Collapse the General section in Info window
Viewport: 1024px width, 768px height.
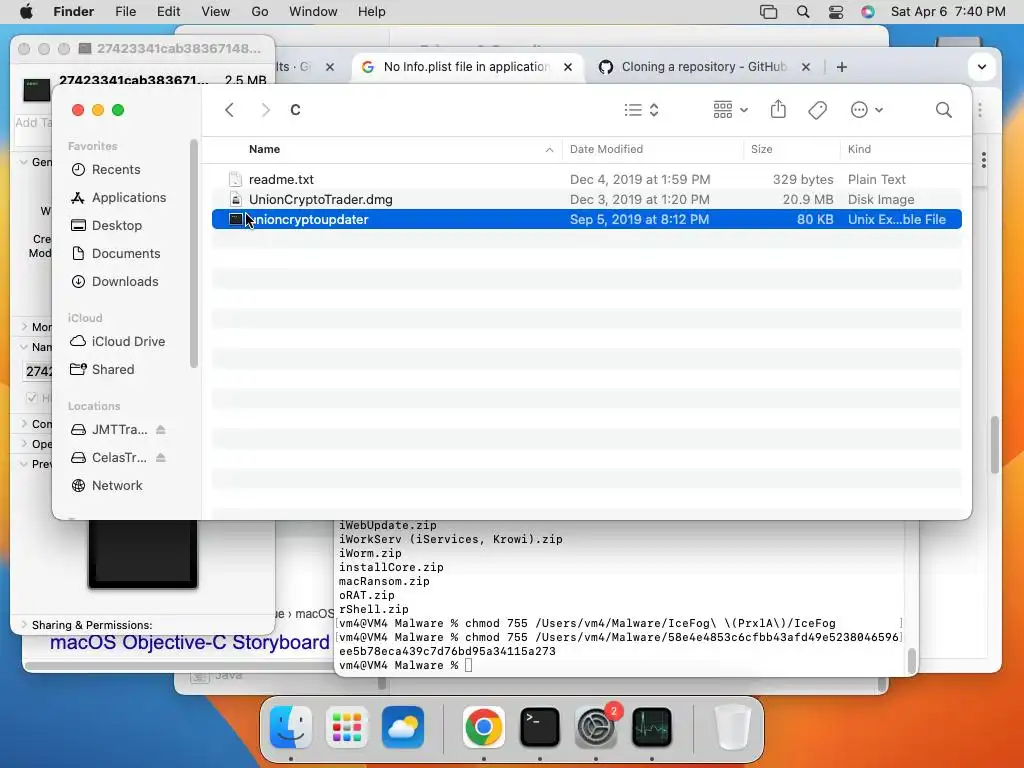tap(24, 161)
